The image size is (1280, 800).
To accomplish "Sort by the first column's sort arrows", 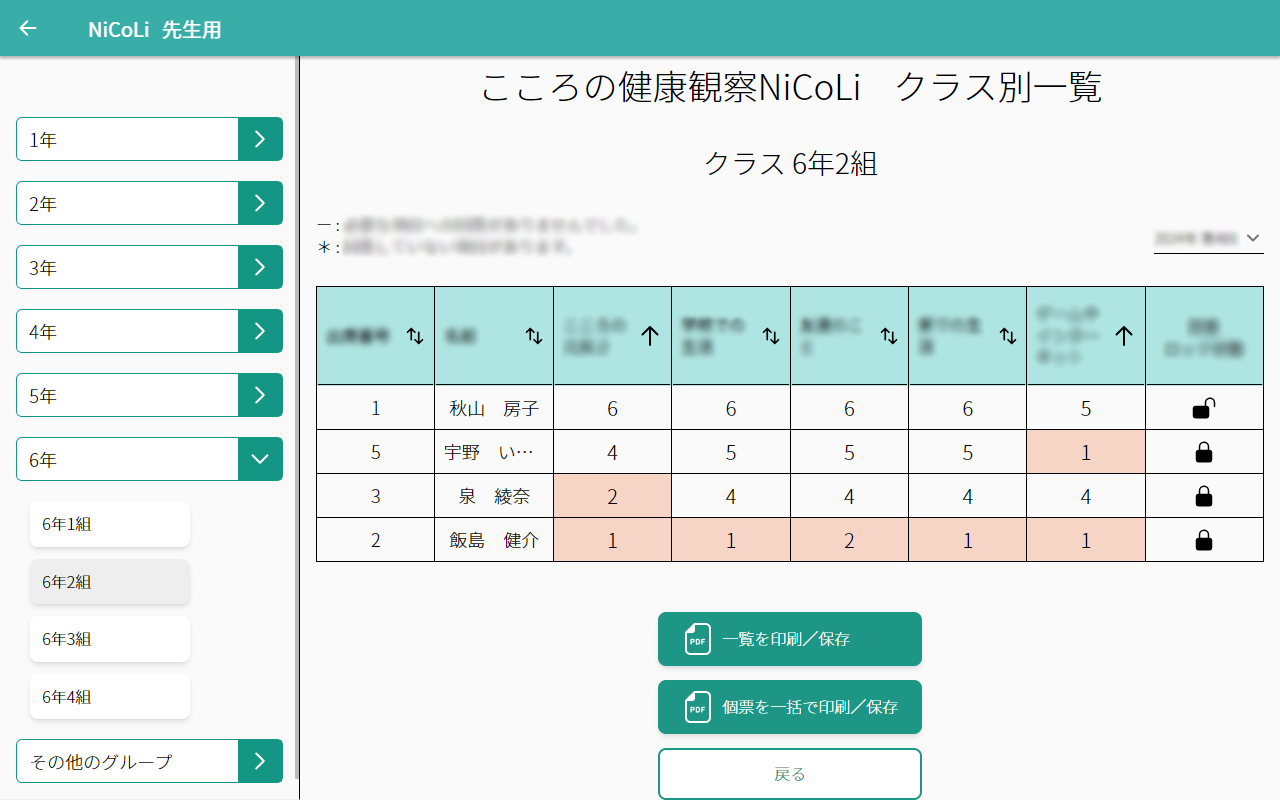I will pos(415,336).
